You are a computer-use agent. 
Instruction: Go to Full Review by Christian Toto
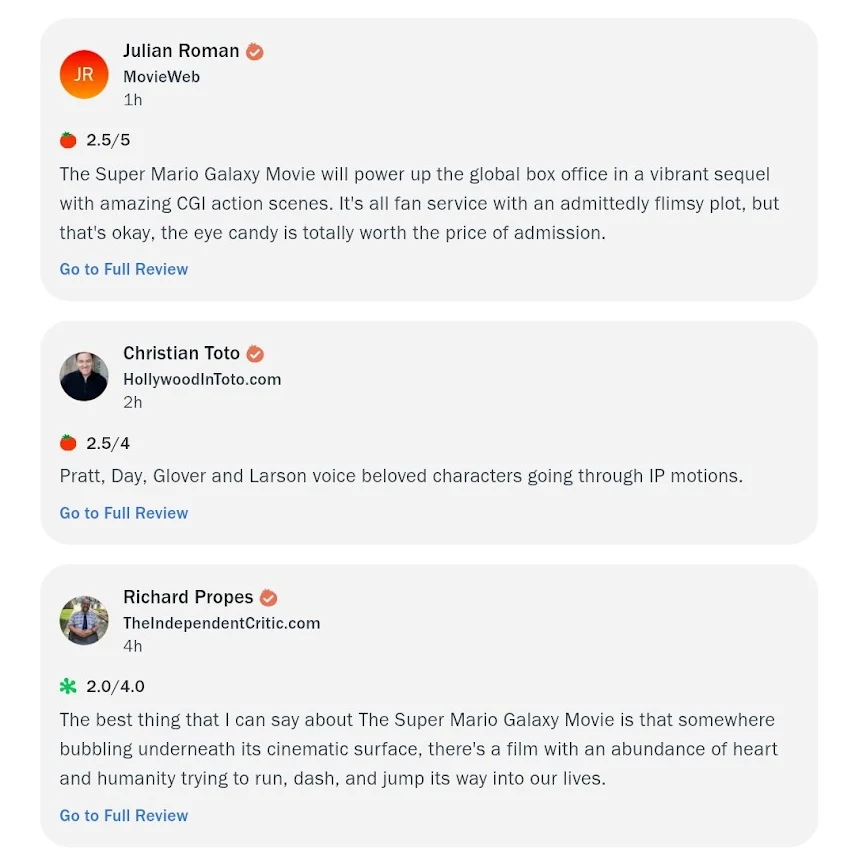[x=124, y=513]
